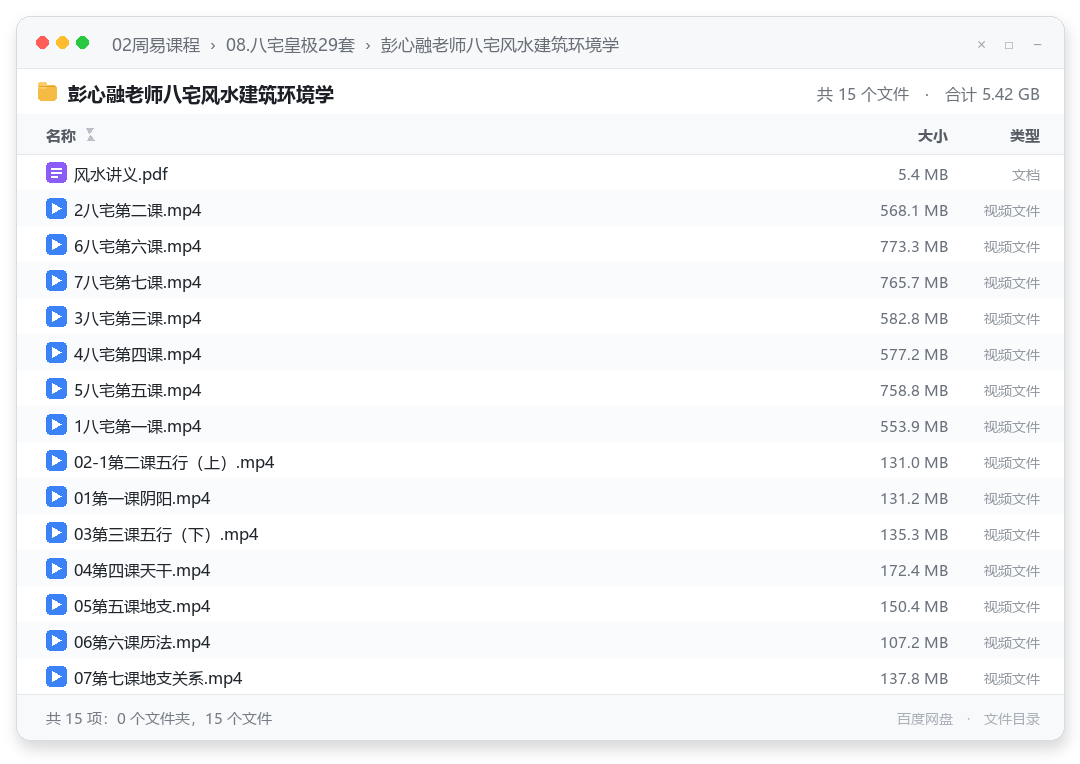Click the video icon beside 05第五课地支.mp4
The width and height of the screenshot is (1080, 764).
pos(56,605)
